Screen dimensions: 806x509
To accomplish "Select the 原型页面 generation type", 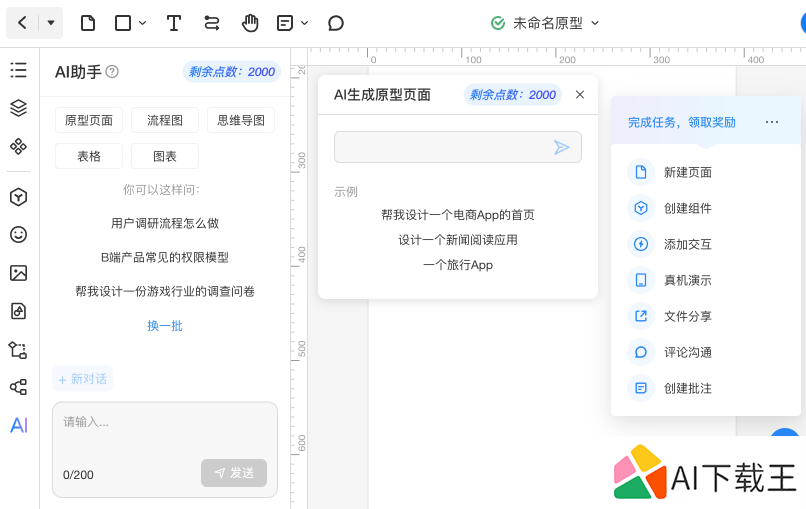I will tap(89, 121).
